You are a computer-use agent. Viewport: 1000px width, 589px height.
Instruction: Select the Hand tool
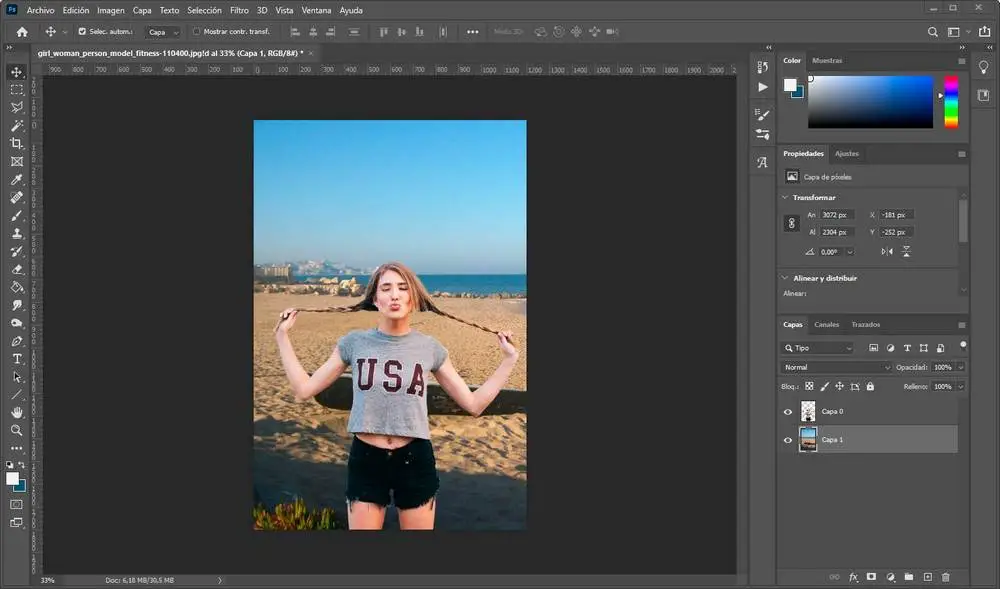(17, 412)
